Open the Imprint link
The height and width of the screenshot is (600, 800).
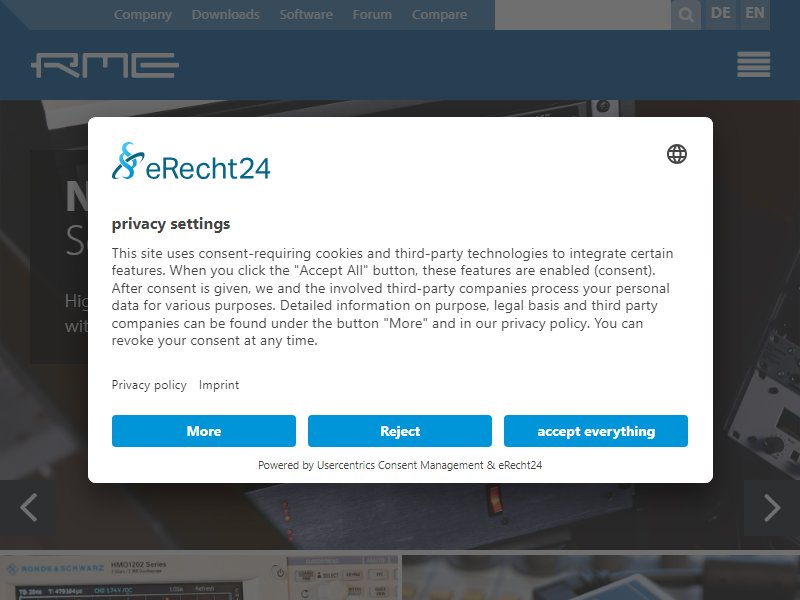pos(219,385)
